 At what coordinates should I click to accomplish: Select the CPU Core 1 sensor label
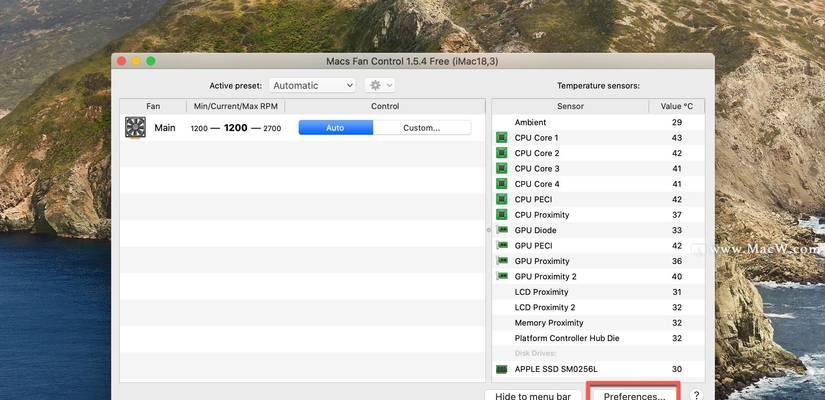536,138
